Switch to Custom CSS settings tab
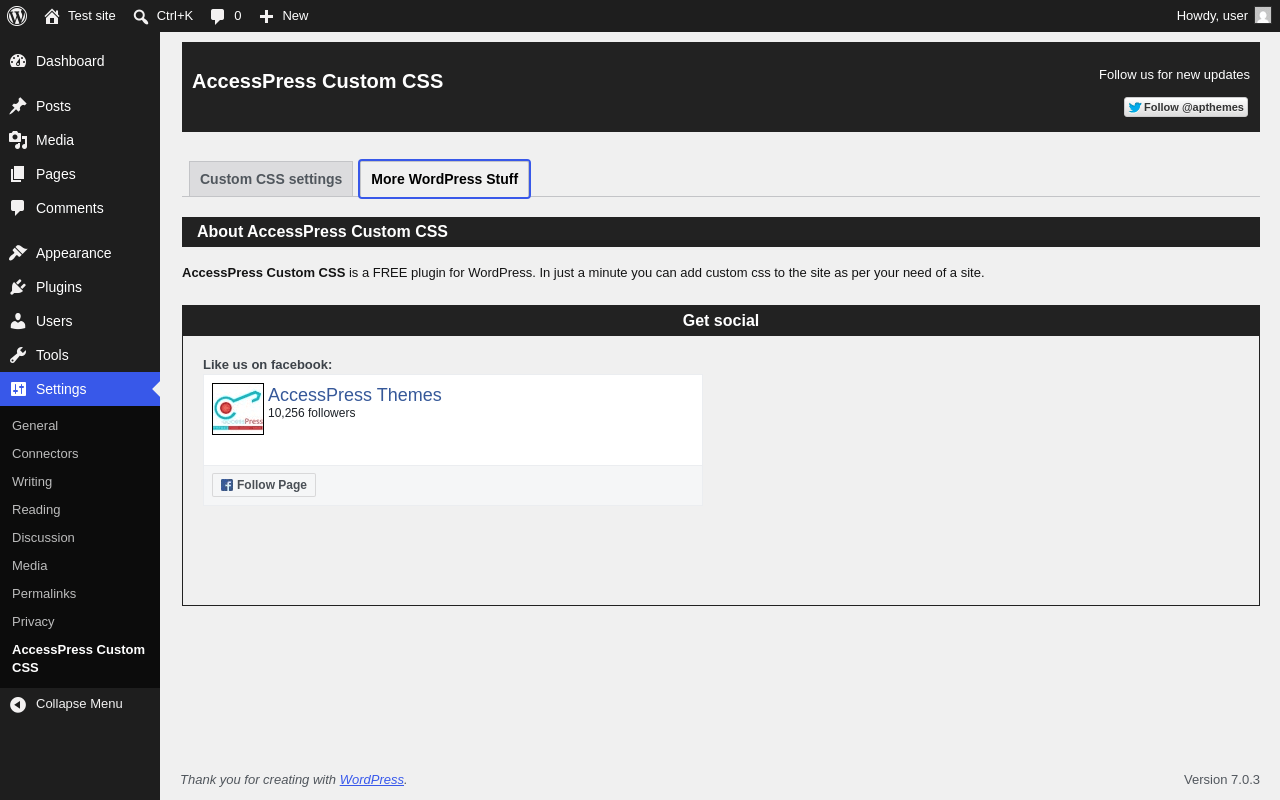 point(271,179)
